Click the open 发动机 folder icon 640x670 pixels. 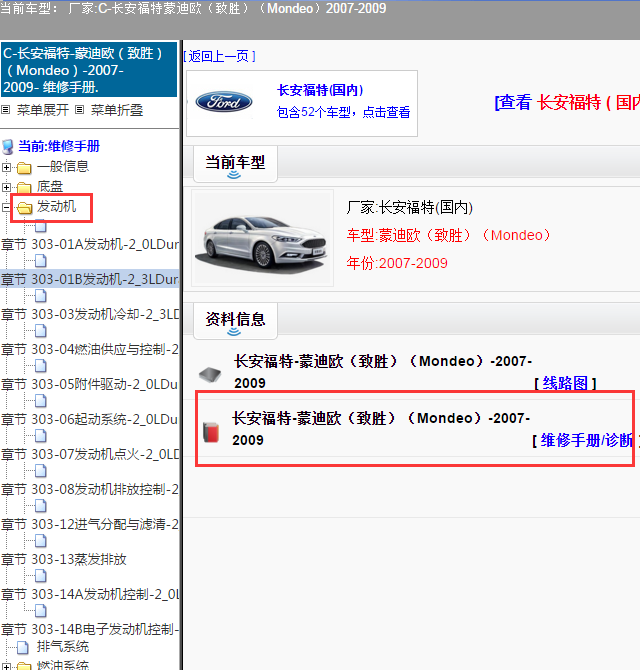[x=24, y=208]
